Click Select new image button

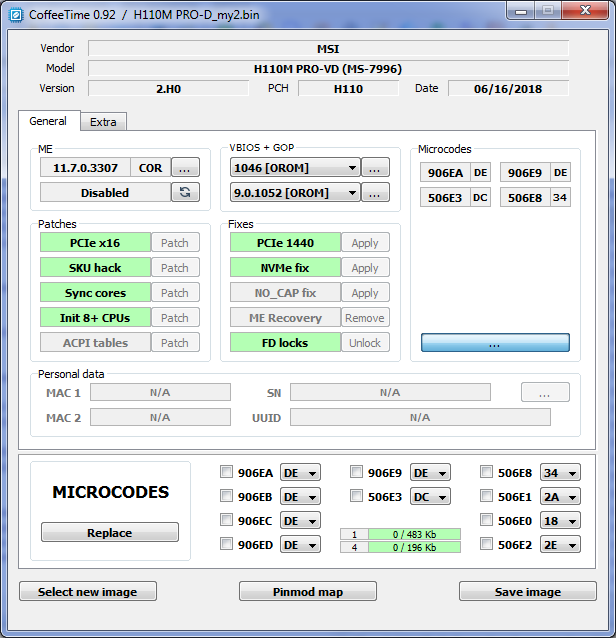pos(88,591)
